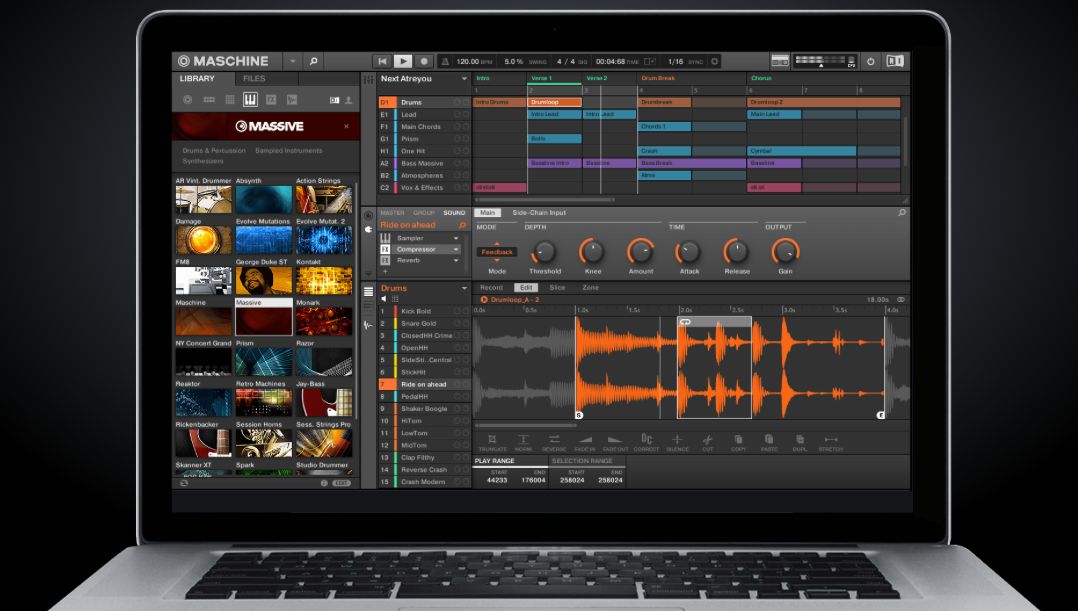Select the Projects browser icon
The width and height of the screenshot is (1078, 611).
[187, 100]
